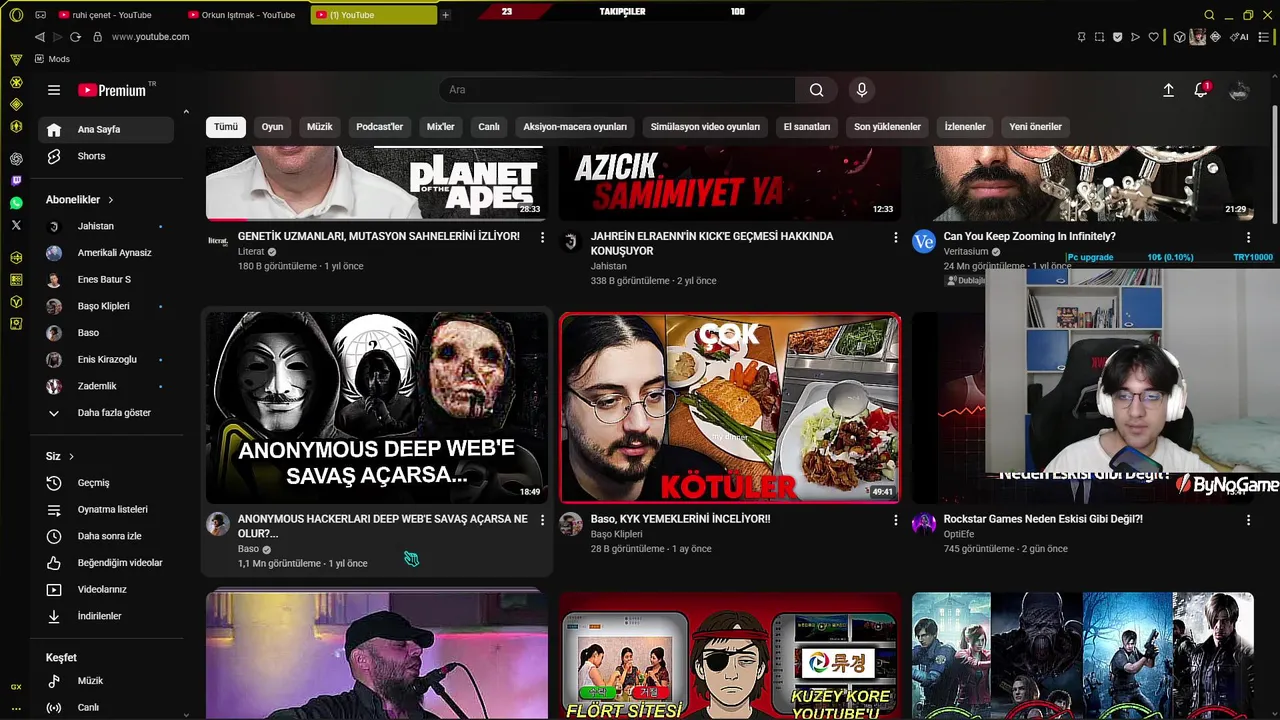Go to Ana Sayfa in sidebar

(x=107, y=129)
